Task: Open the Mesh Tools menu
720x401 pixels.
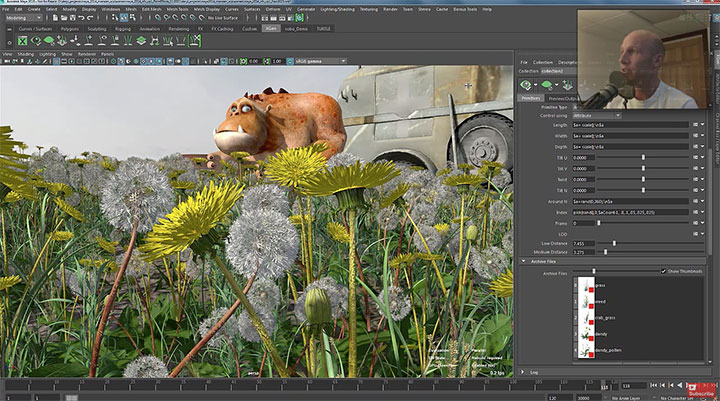Action: (x=177, y=9)
